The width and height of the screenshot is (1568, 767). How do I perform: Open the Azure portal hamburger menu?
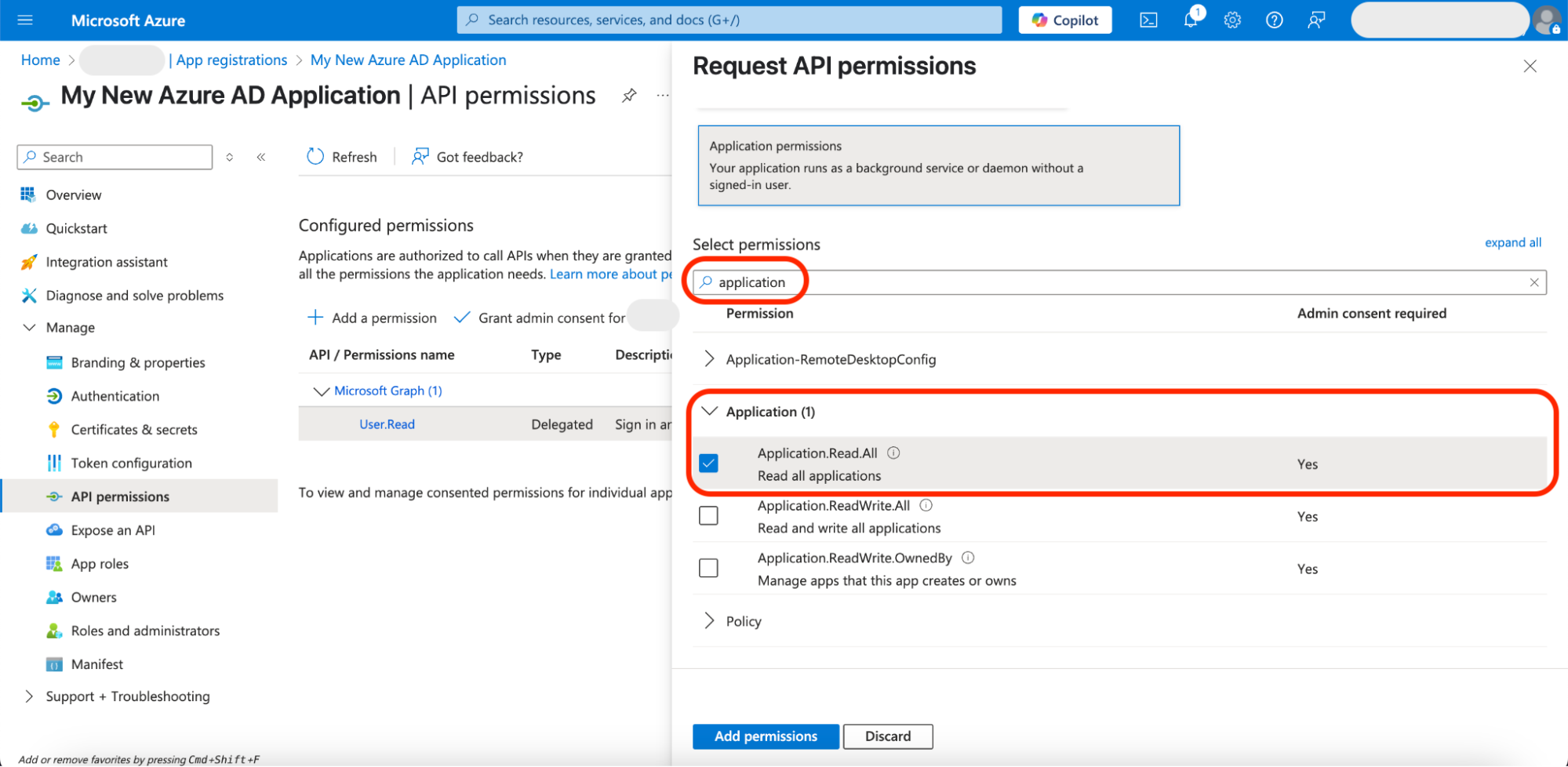25,20
